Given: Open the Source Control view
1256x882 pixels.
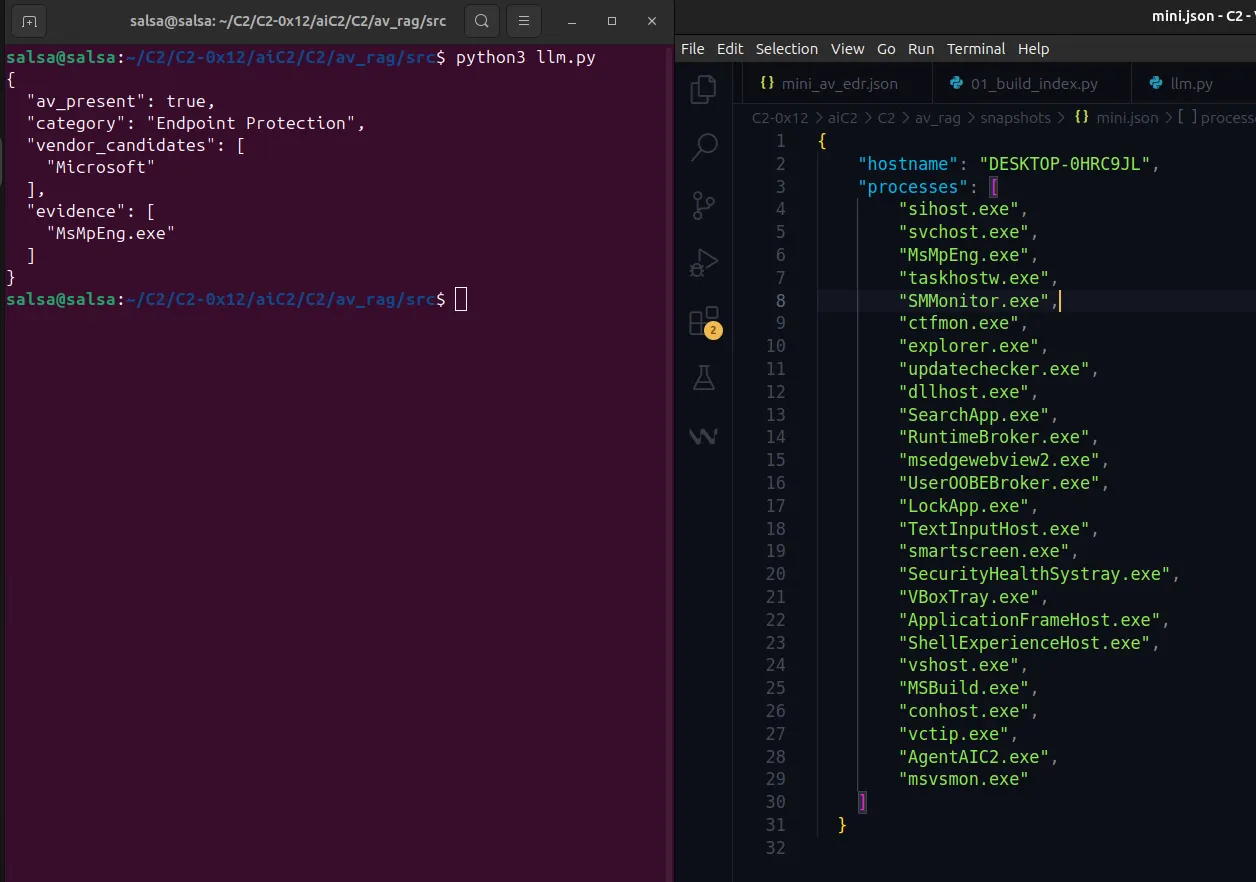Looking at the screenshot, I should point(704,206).
